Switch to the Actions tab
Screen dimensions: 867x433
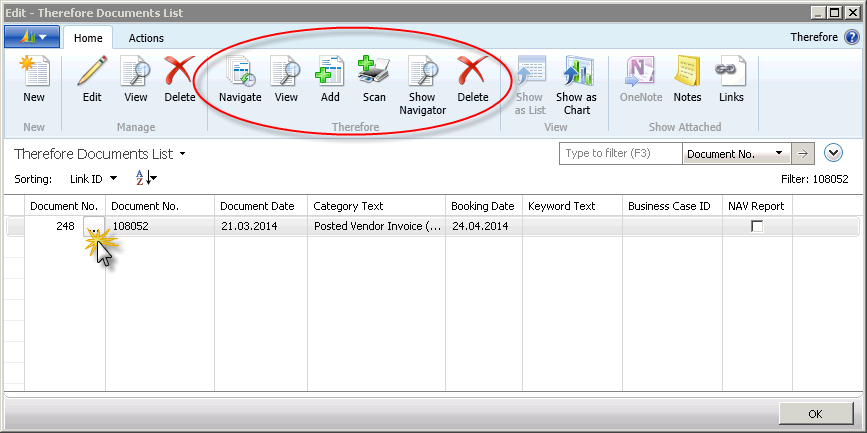pos(146,38)
